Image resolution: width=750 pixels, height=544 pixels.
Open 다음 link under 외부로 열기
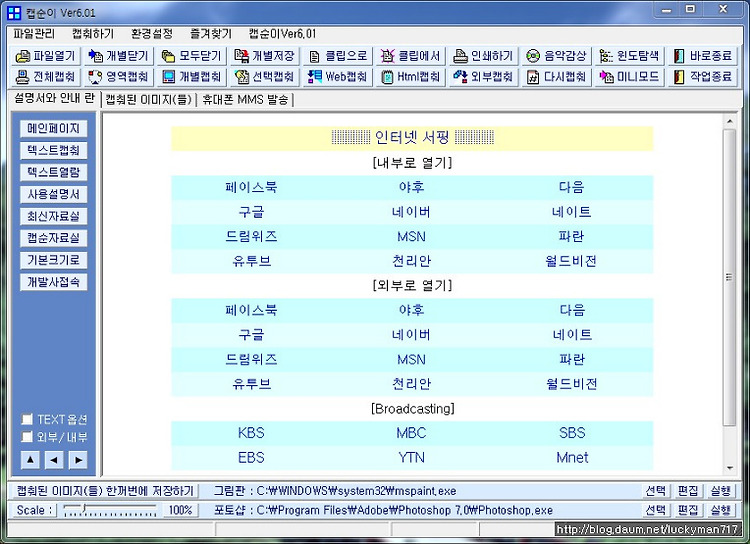tap(572, 310)
